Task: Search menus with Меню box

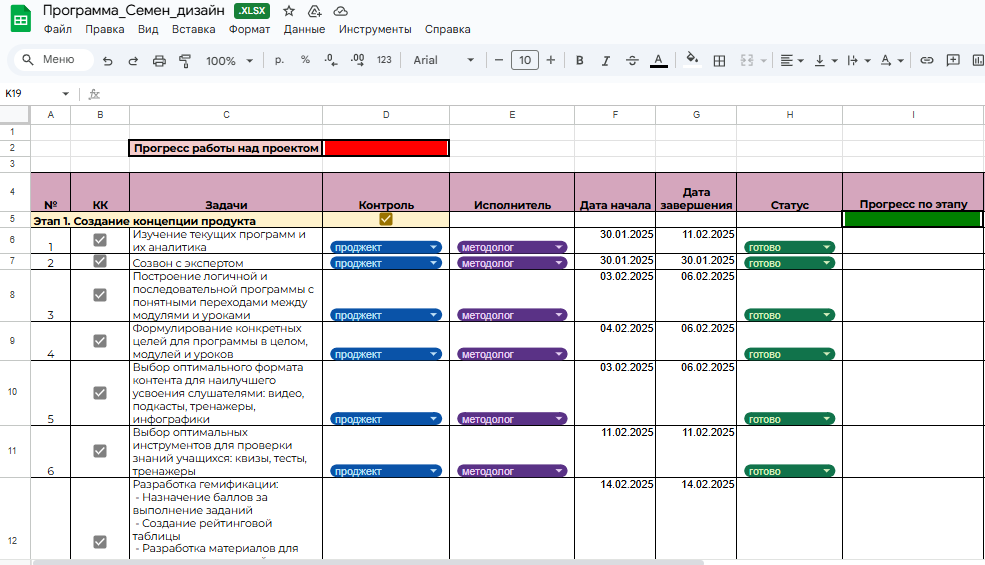Action: pyautogui.click(x=54, y=60)
